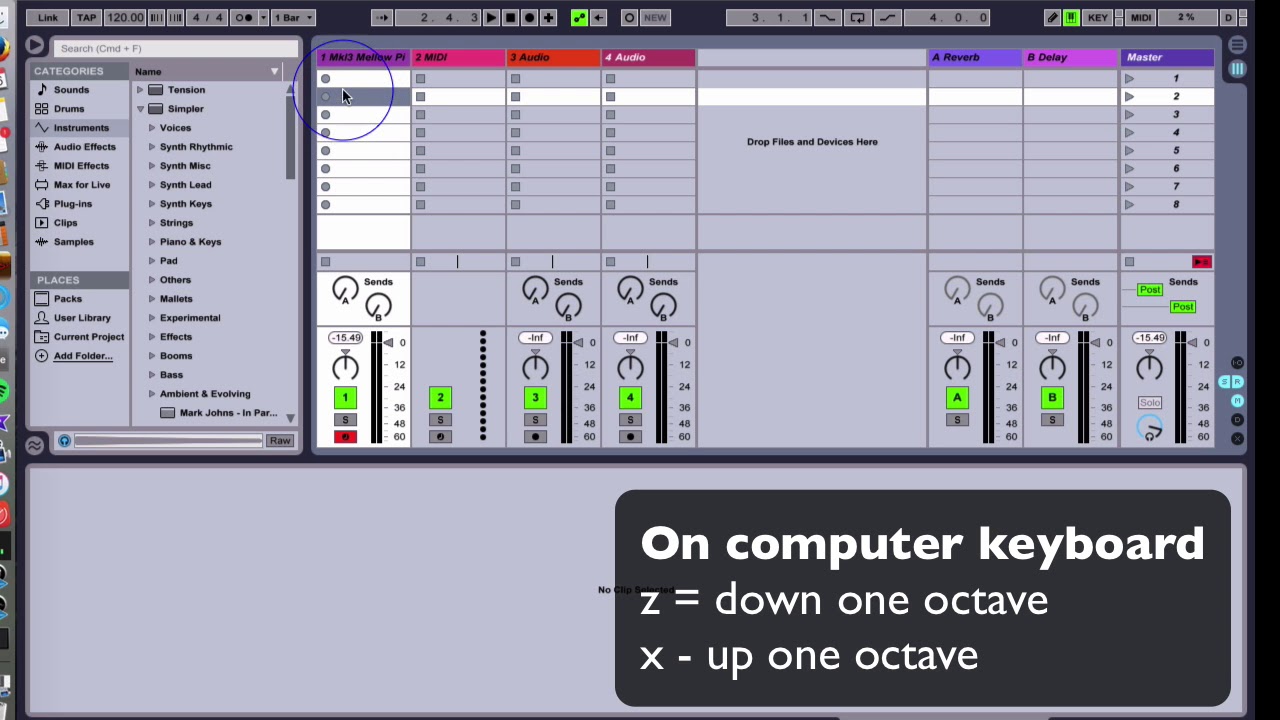Click the browser search field

pos(176,48)
